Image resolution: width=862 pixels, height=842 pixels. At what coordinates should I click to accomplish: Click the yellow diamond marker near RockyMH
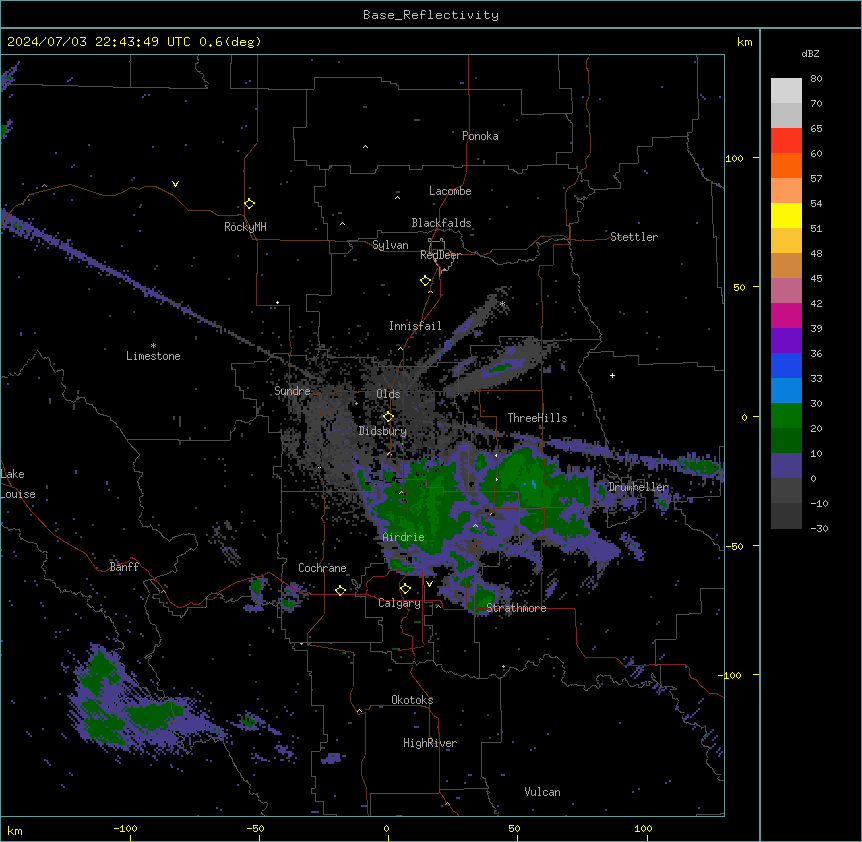250,204
